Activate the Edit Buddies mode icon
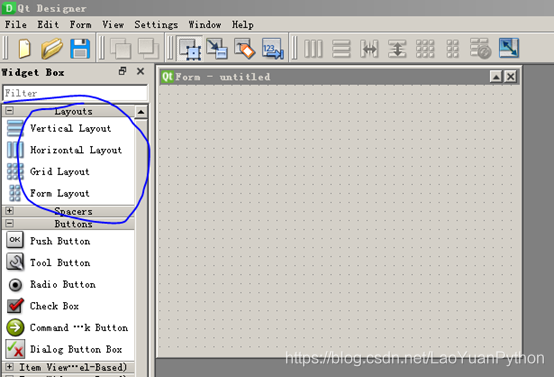The height and width of the screenshot is (377, 554). coord(244,48)
